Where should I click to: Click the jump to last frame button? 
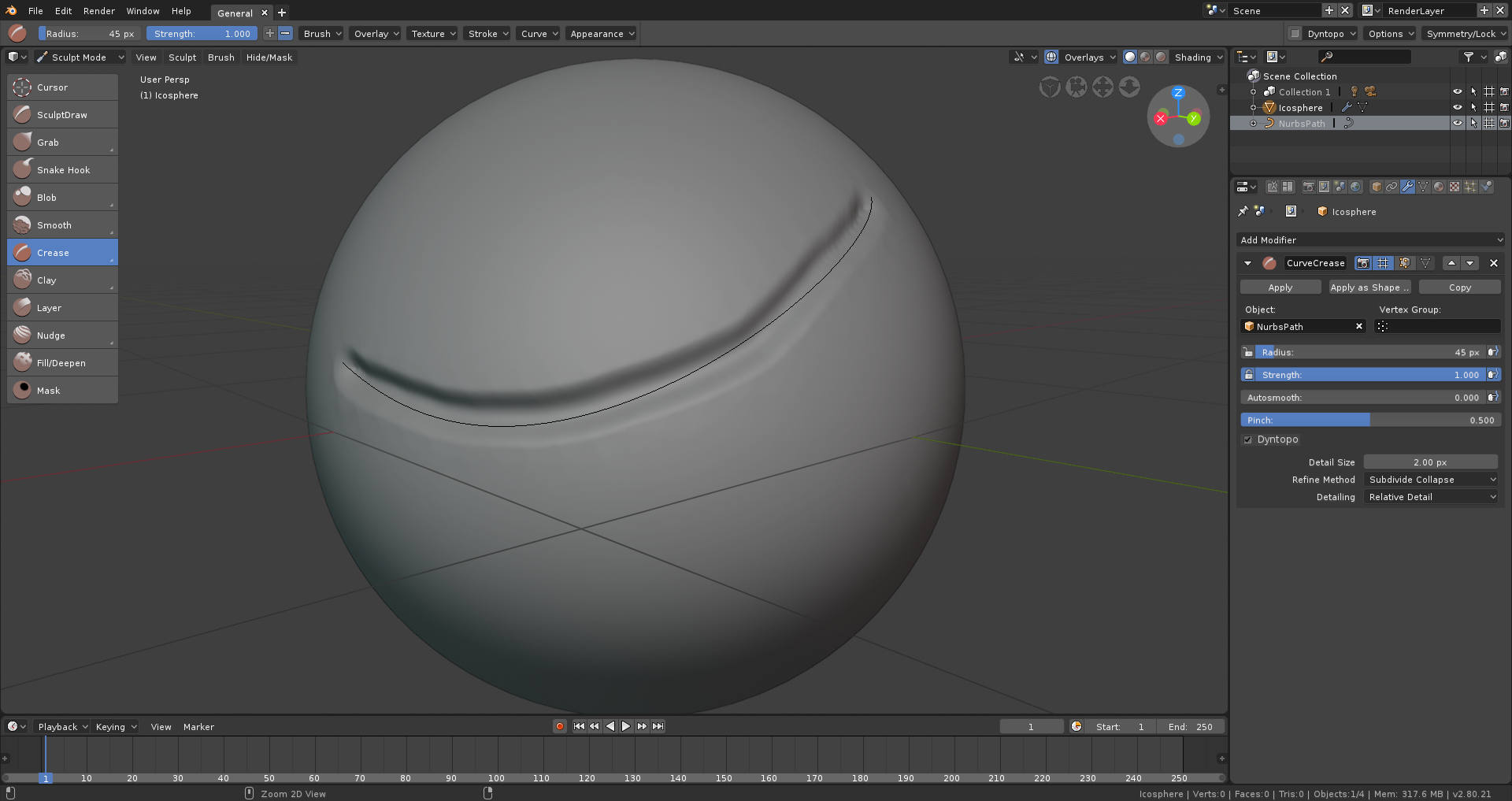tap(658, 726)
